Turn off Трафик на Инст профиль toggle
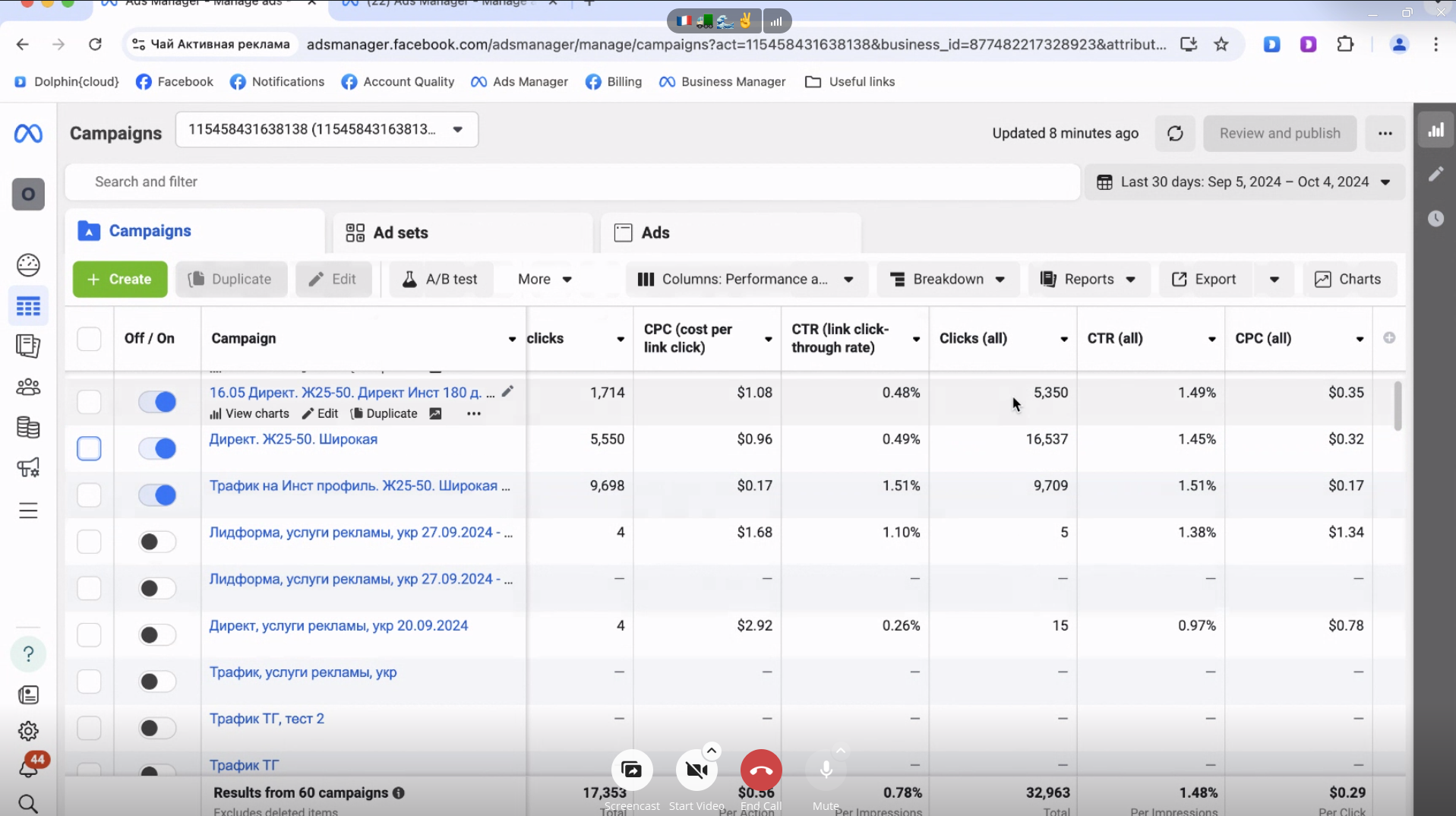 coord(157,495)
